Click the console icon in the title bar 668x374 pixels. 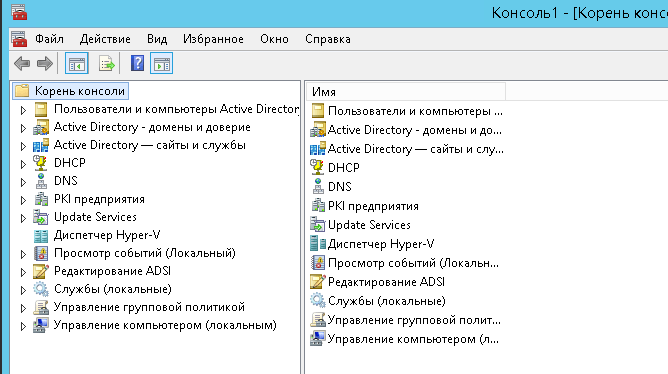19,12
